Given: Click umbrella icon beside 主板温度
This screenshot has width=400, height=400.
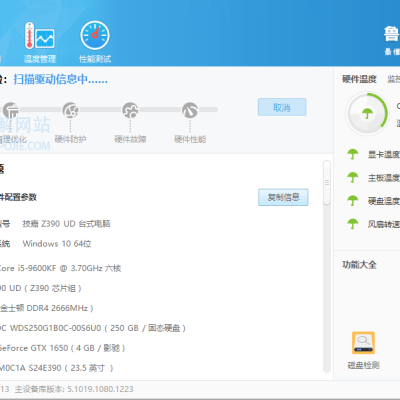Looking at the screenshot, I should (x=353, y=178).
